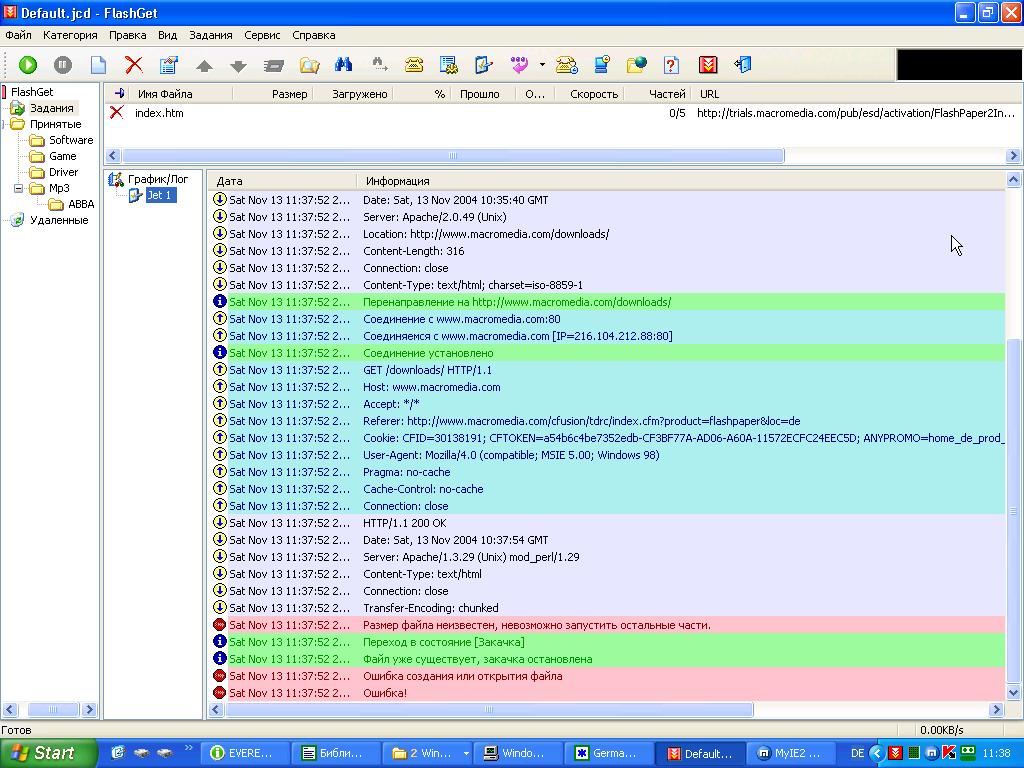Image resolution: width=1024 pixels, height=768 pixels.
Task: Click the Move Up arrow icon
Action: tap(204, 65)
